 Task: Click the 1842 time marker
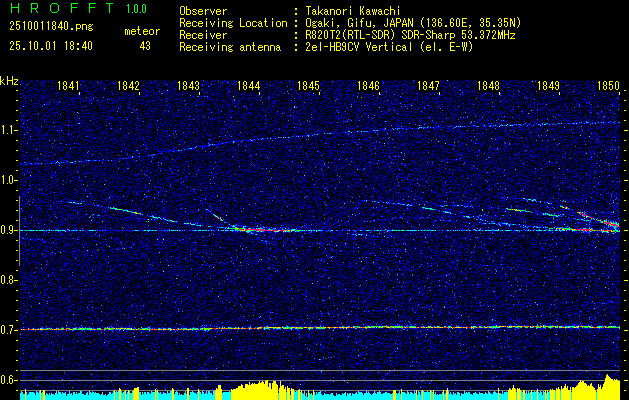coord(128,85)
